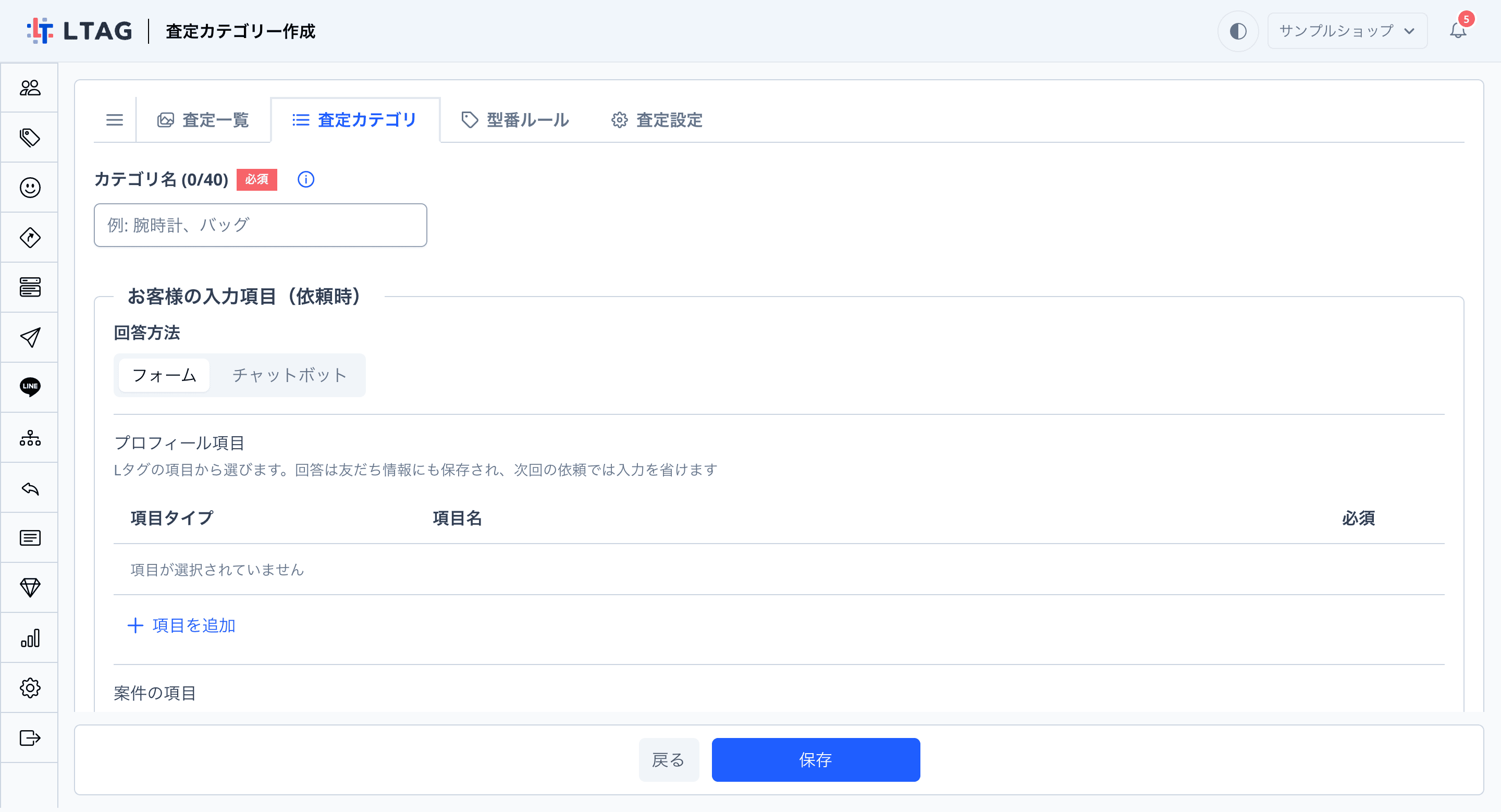
Task: Click the smiley face sidebar icon
Action: pos(30,188)
